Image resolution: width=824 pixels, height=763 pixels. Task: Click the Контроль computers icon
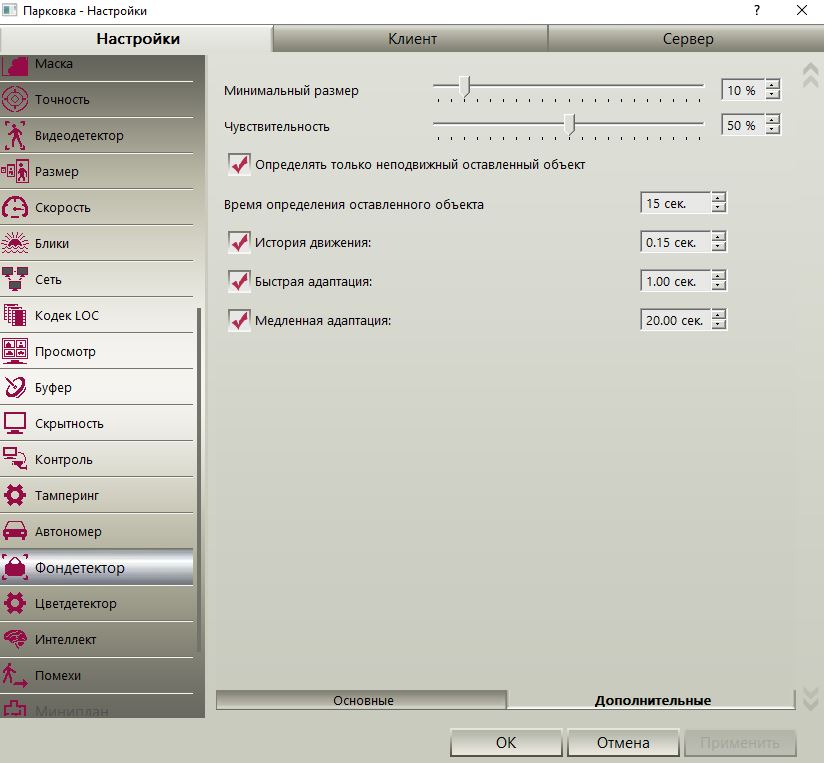15,459
